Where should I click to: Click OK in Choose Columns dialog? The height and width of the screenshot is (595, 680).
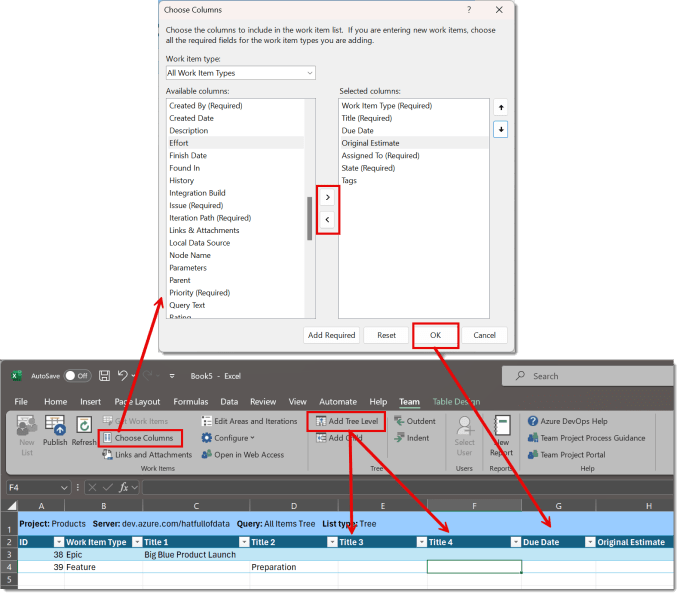[x=436, y=336]
